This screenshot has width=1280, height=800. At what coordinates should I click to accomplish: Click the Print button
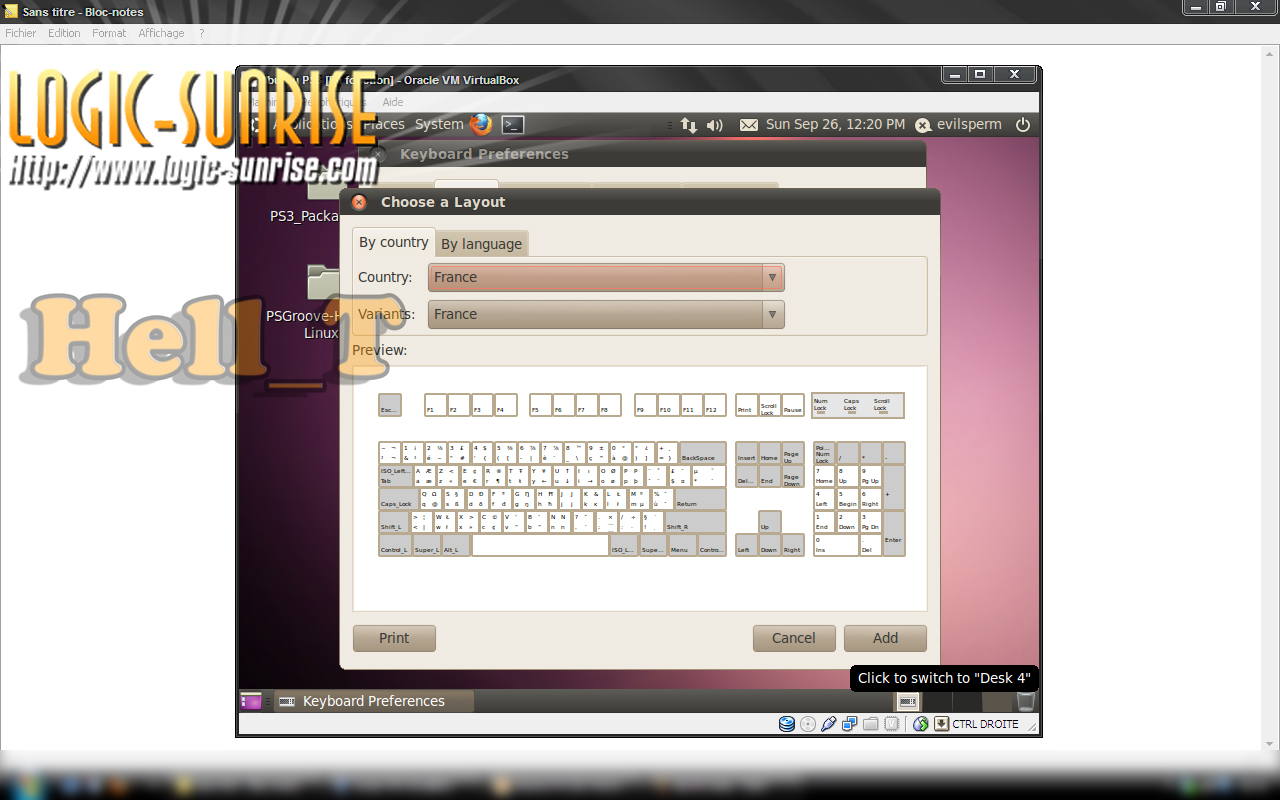pos(394,638)
